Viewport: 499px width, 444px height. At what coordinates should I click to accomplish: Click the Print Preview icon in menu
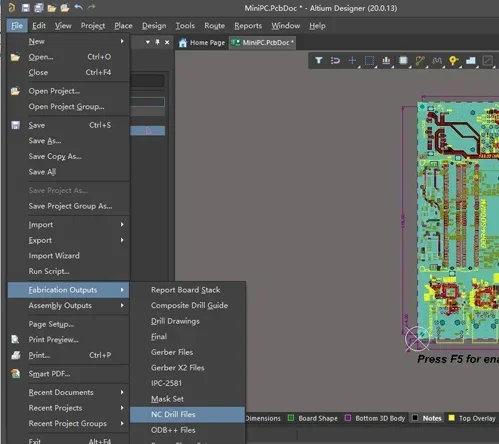(15, 339)
